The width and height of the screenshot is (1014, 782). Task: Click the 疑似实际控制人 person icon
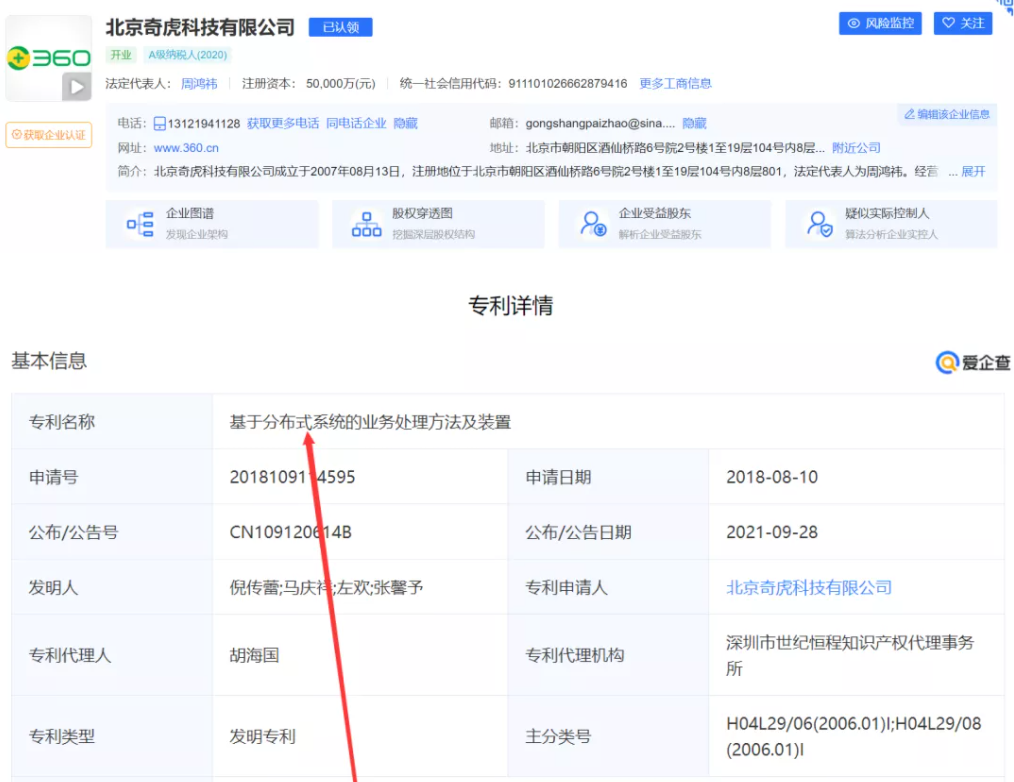819,224
